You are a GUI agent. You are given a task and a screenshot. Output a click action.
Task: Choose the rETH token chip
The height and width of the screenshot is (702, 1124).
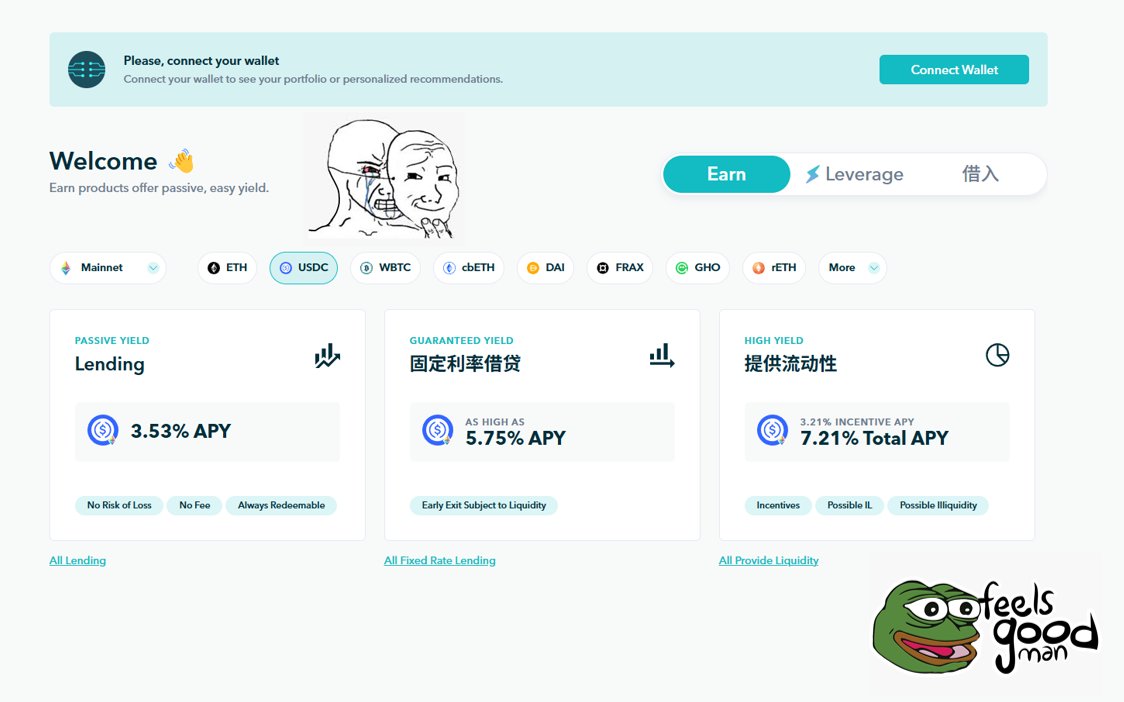point(773,268)
